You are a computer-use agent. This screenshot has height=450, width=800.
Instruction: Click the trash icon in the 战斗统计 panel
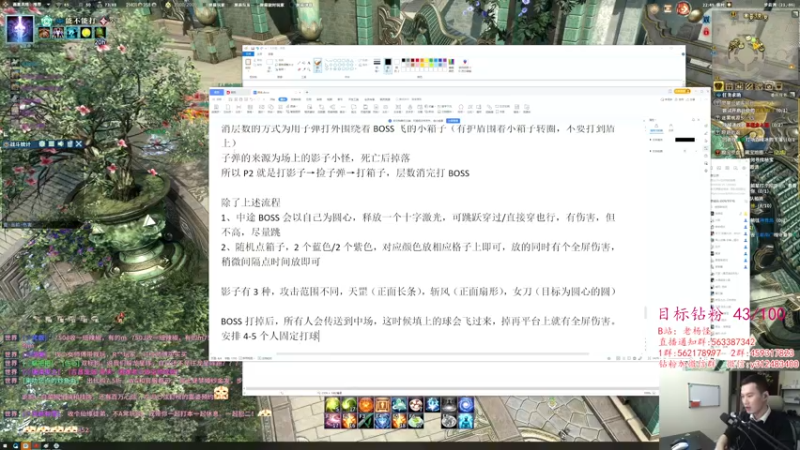[70, 144]
